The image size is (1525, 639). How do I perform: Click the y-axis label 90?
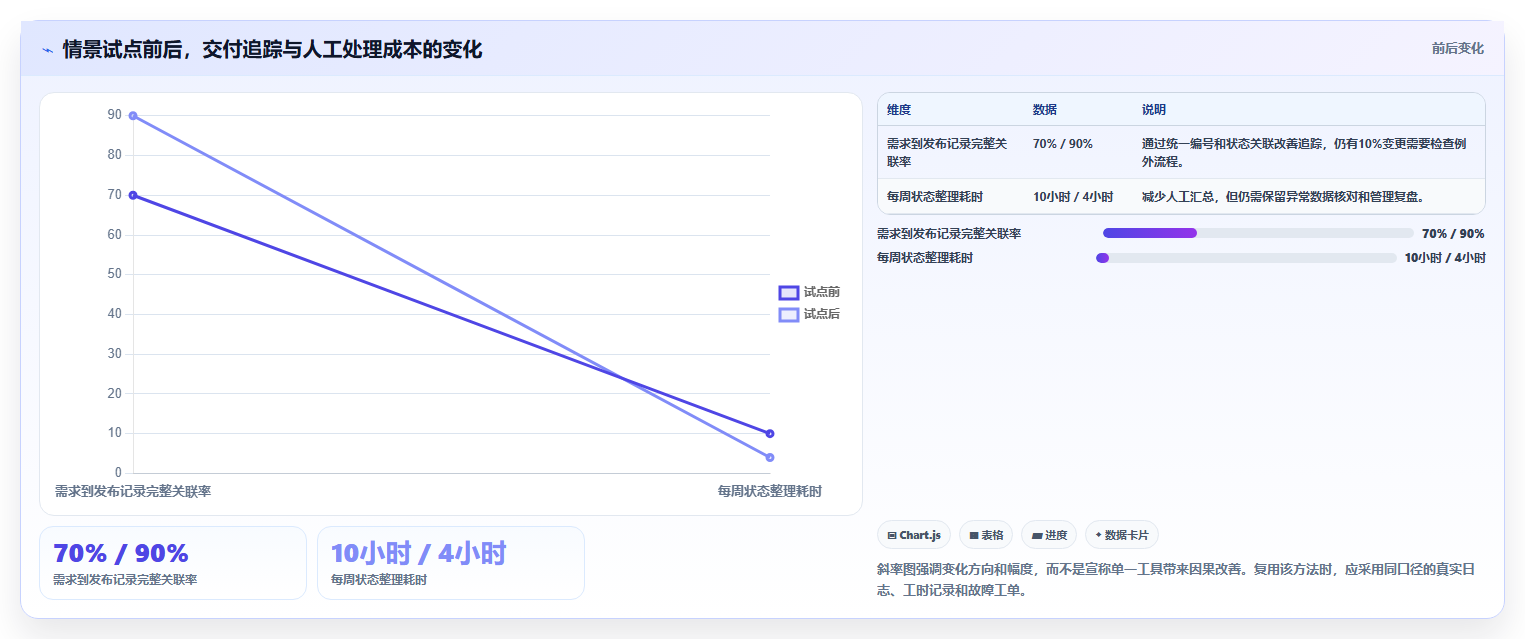(115, 115)
